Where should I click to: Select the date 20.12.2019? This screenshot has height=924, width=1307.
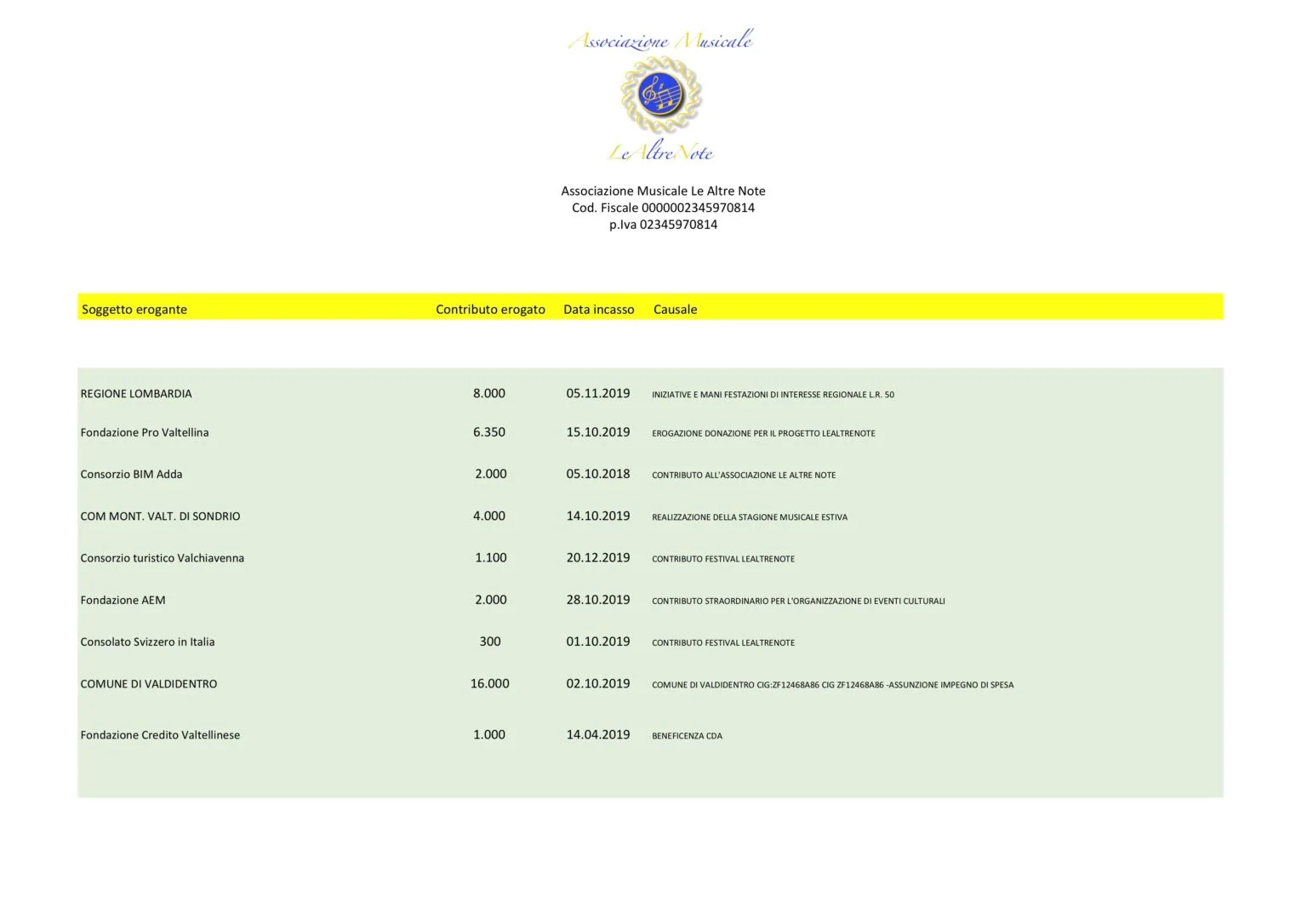pos(598,558)
